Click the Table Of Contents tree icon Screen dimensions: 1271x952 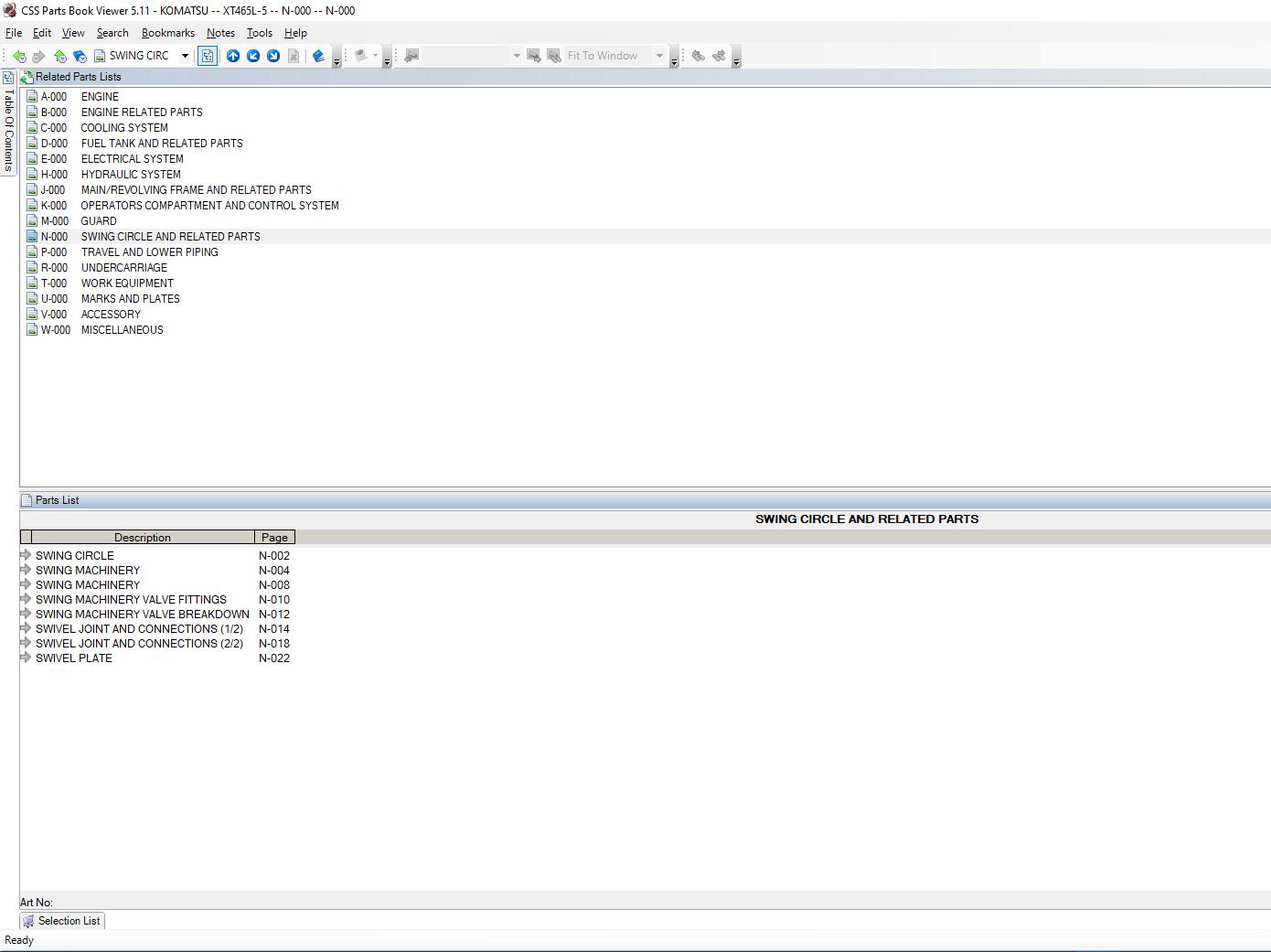coord(8,78)
